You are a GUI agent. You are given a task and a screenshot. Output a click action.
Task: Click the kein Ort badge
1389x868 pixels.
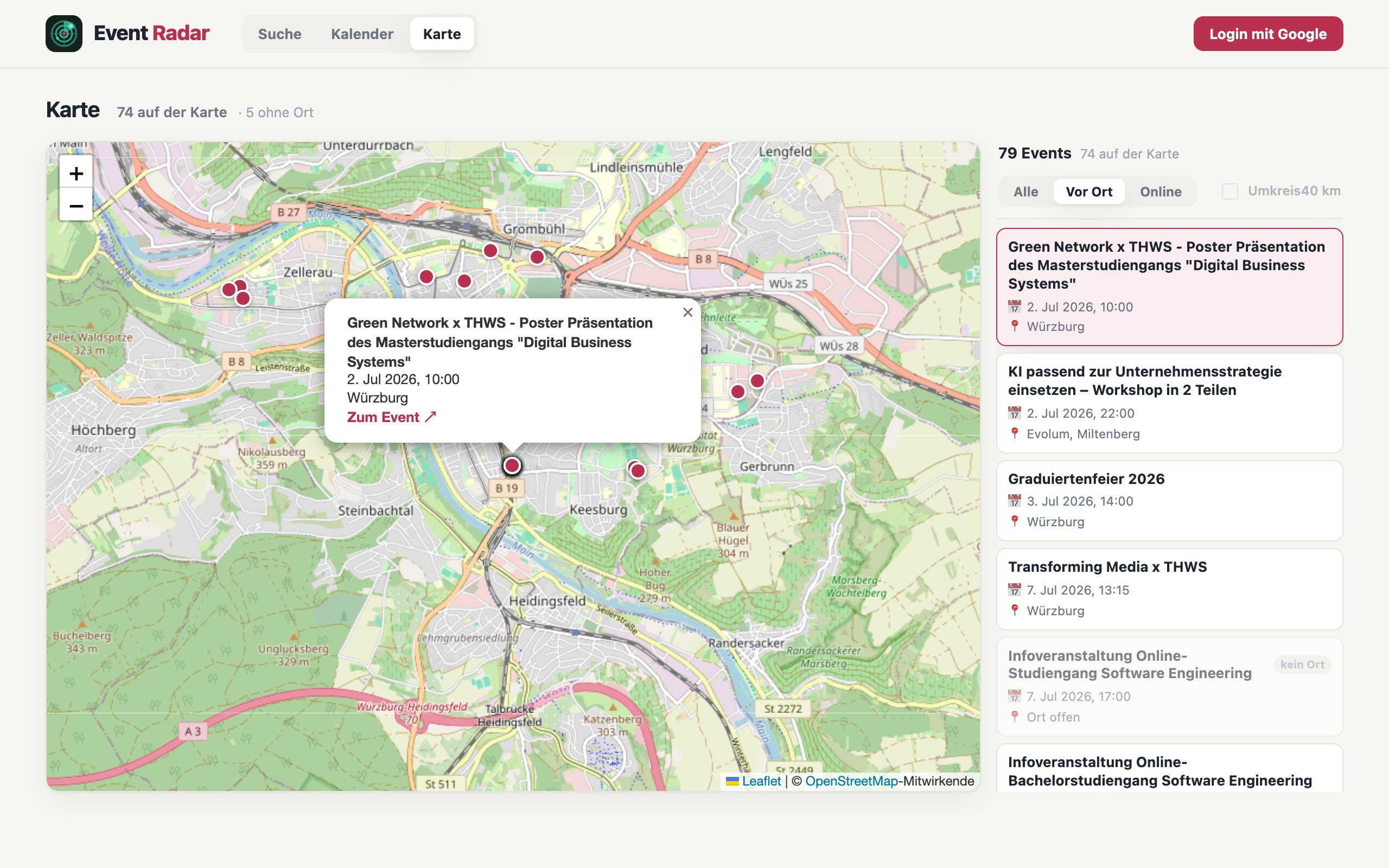pos(1302,664)
